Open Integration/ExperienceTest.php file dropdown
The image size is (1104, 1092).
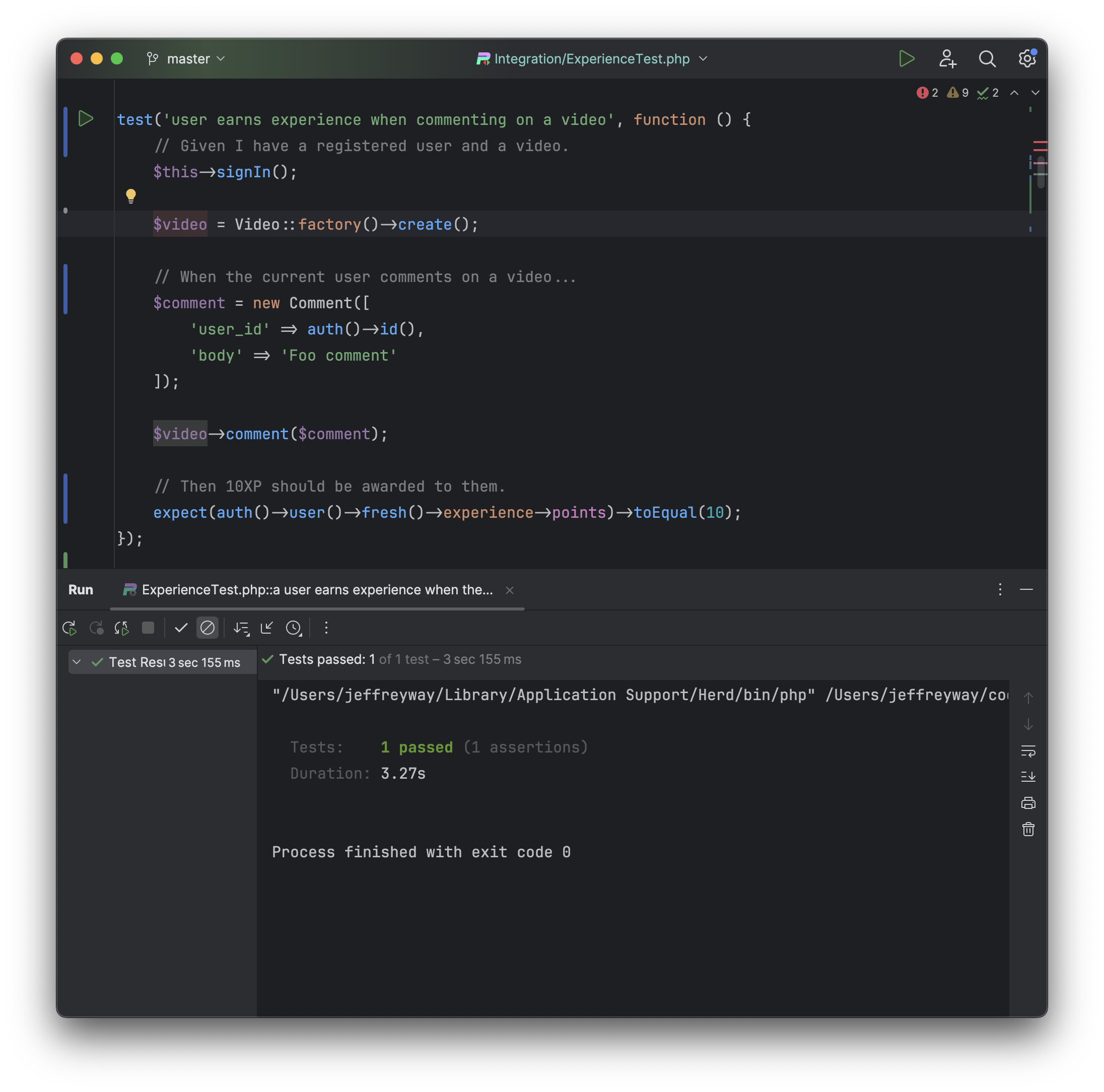(x=591, y=59)
